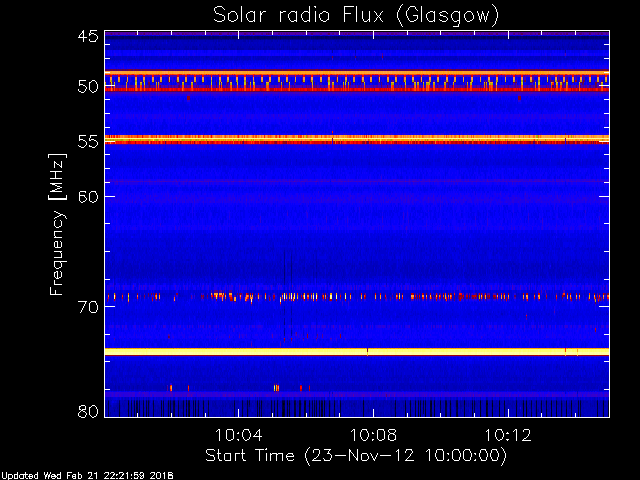This screenshot has height=480, width=640.
Task: Click the striped orange interference band near 50 MHz
Action: pyautogui.click(x=357, y=81)
